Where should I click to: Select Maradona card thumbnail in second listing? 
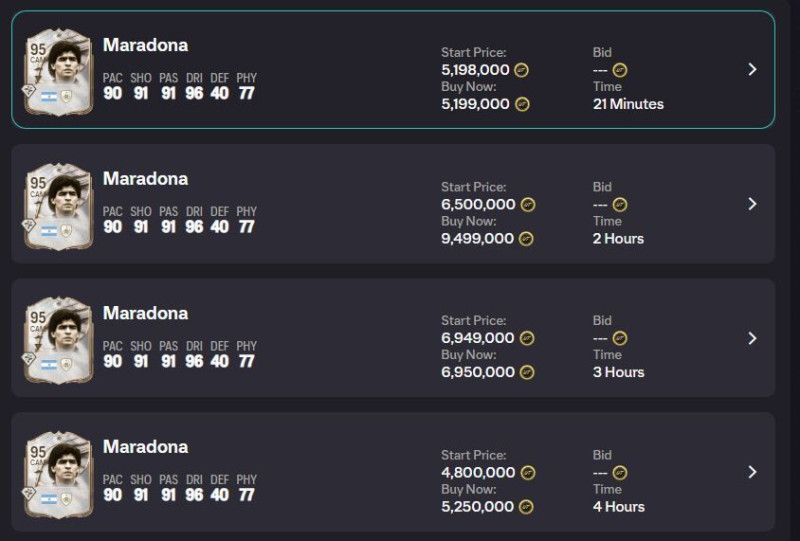point(58,205)
